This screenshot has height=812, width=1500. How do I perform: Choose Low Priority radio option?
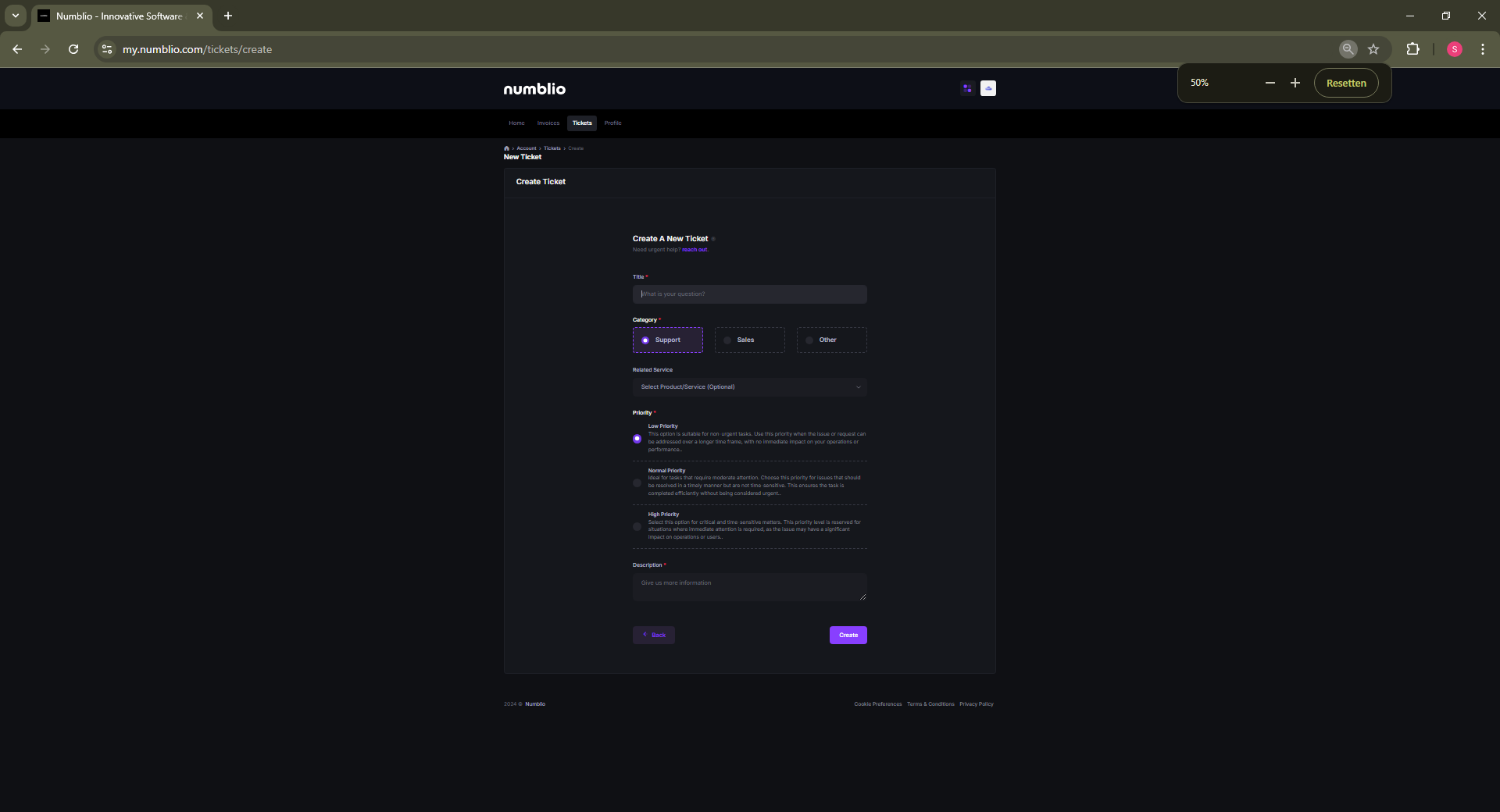[x=637, y=439]
